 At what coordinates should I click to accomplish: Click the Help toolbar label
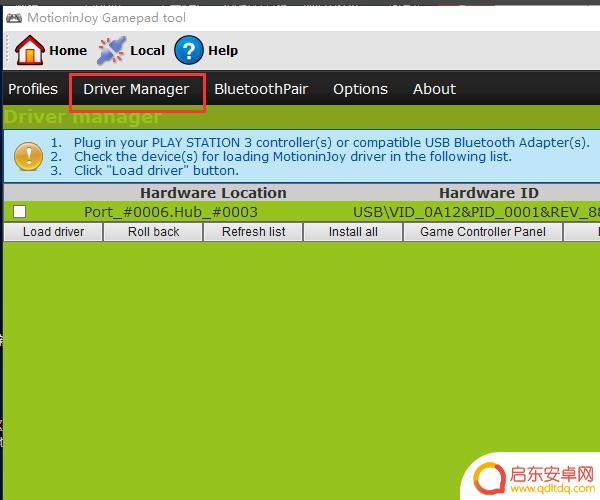(223, 51)
